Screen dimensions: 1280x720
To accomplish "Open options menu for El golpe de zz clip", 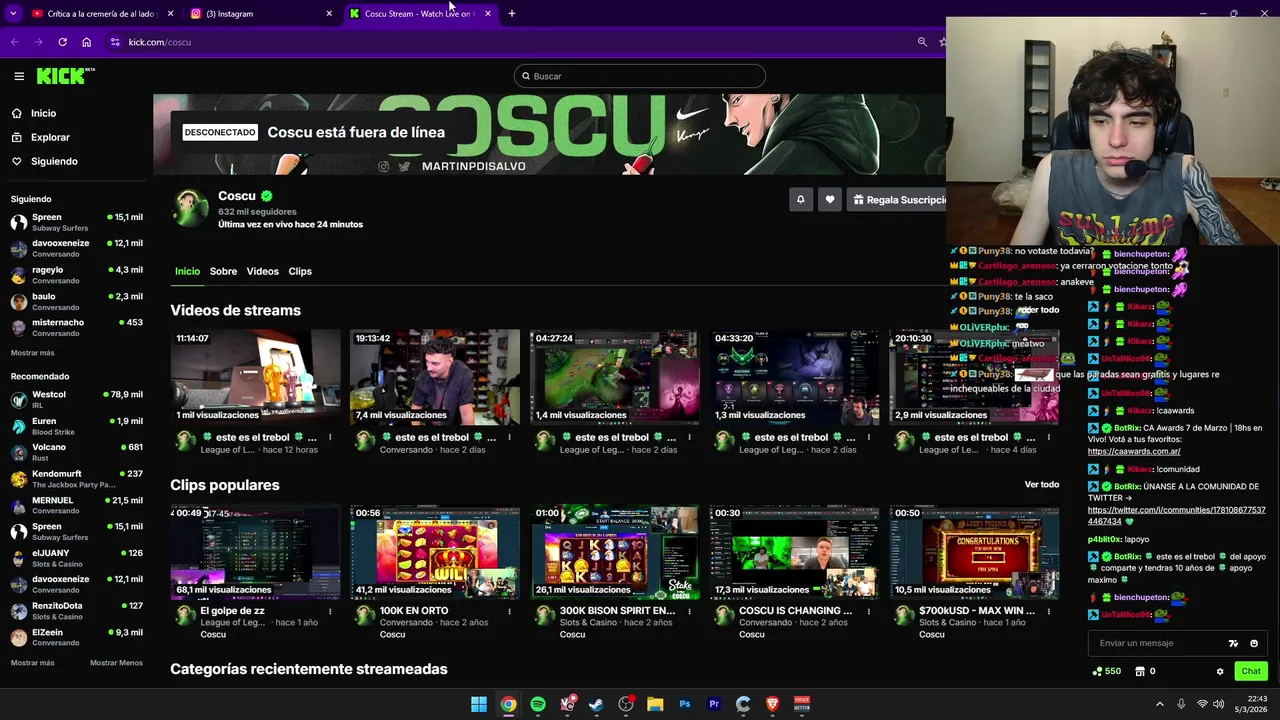I will 330,611.
